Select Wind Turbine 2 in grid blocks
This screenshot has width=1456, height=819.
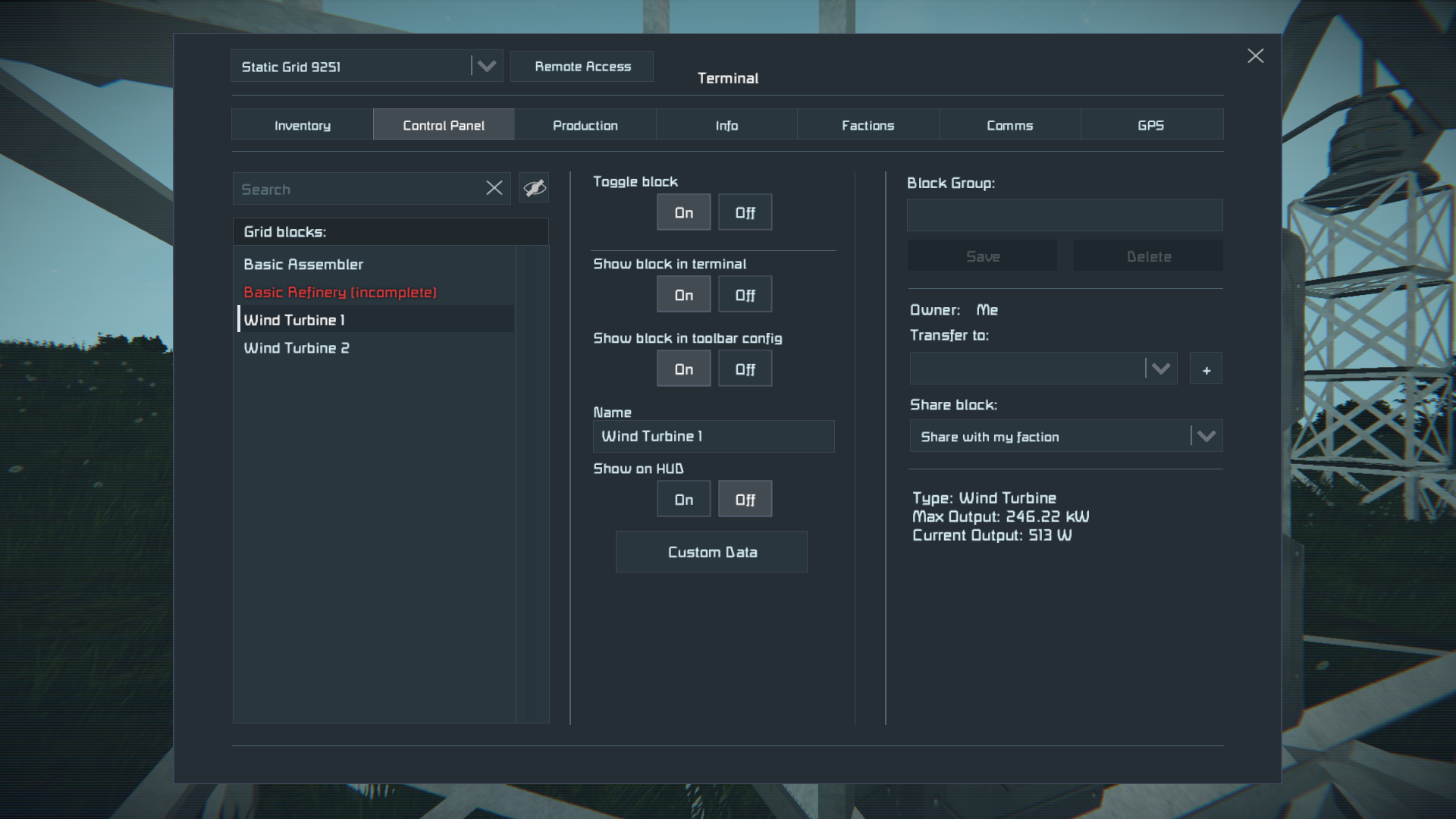click(x=297, y=348)
